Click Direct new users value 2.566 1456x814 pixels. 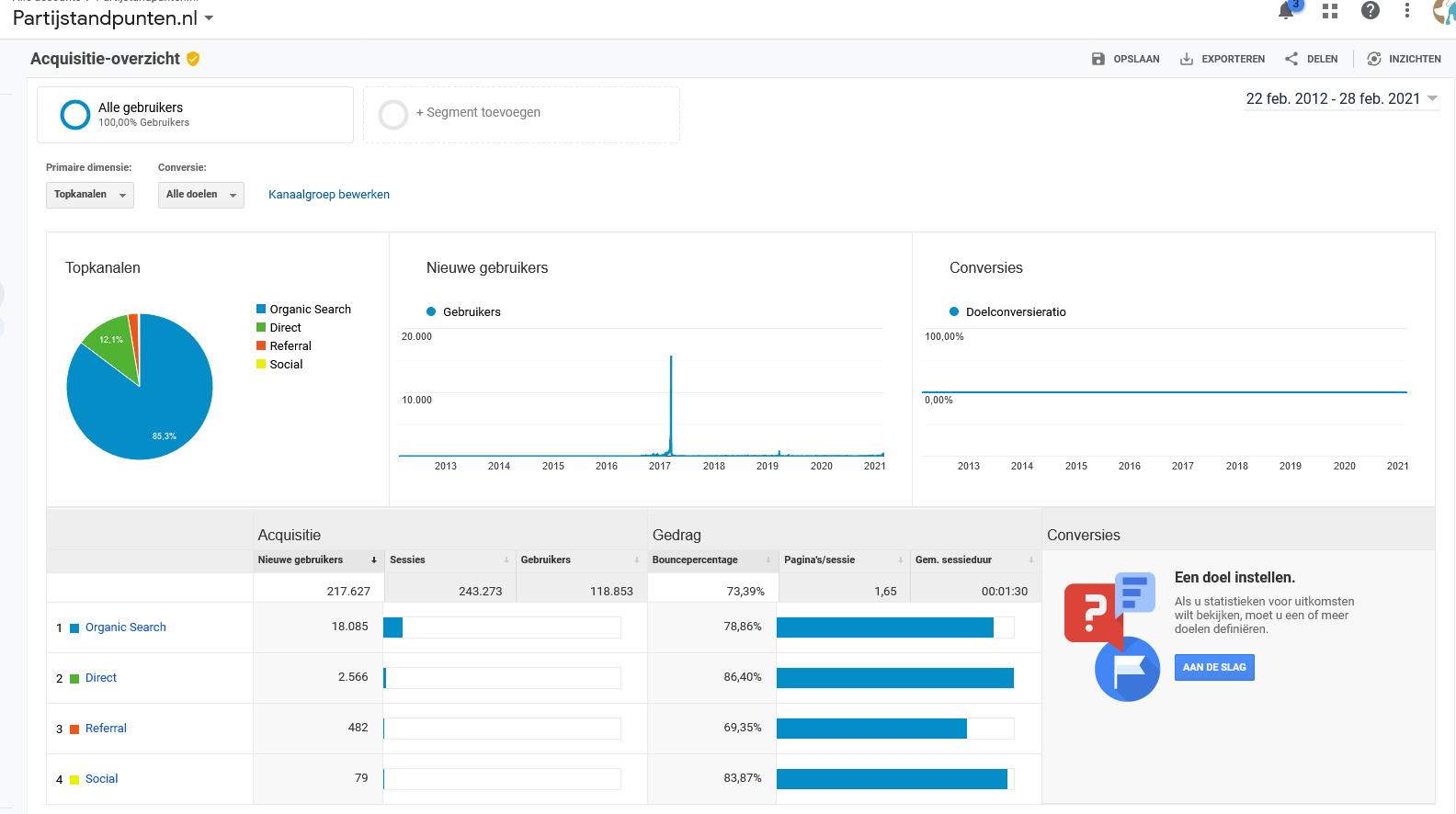pyautogui.click(x=353, y=677)
